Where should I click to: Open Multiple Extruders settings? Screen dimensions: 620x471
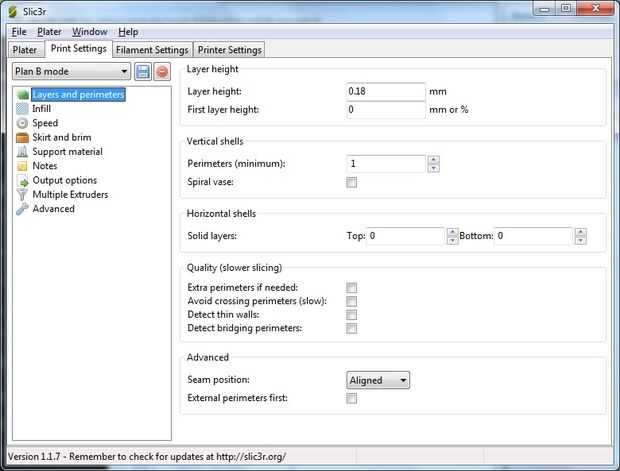(x=70, y=195)
